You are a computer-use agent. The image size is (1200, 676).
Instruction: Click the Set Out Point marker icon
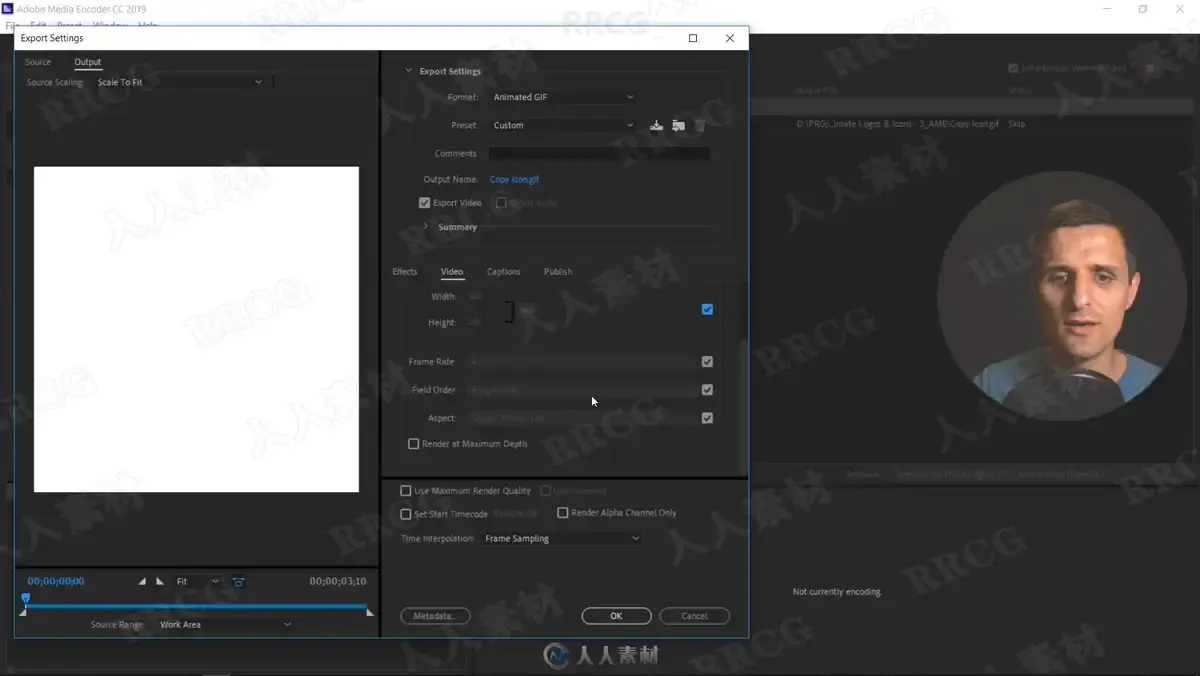[x=160, y=581]
